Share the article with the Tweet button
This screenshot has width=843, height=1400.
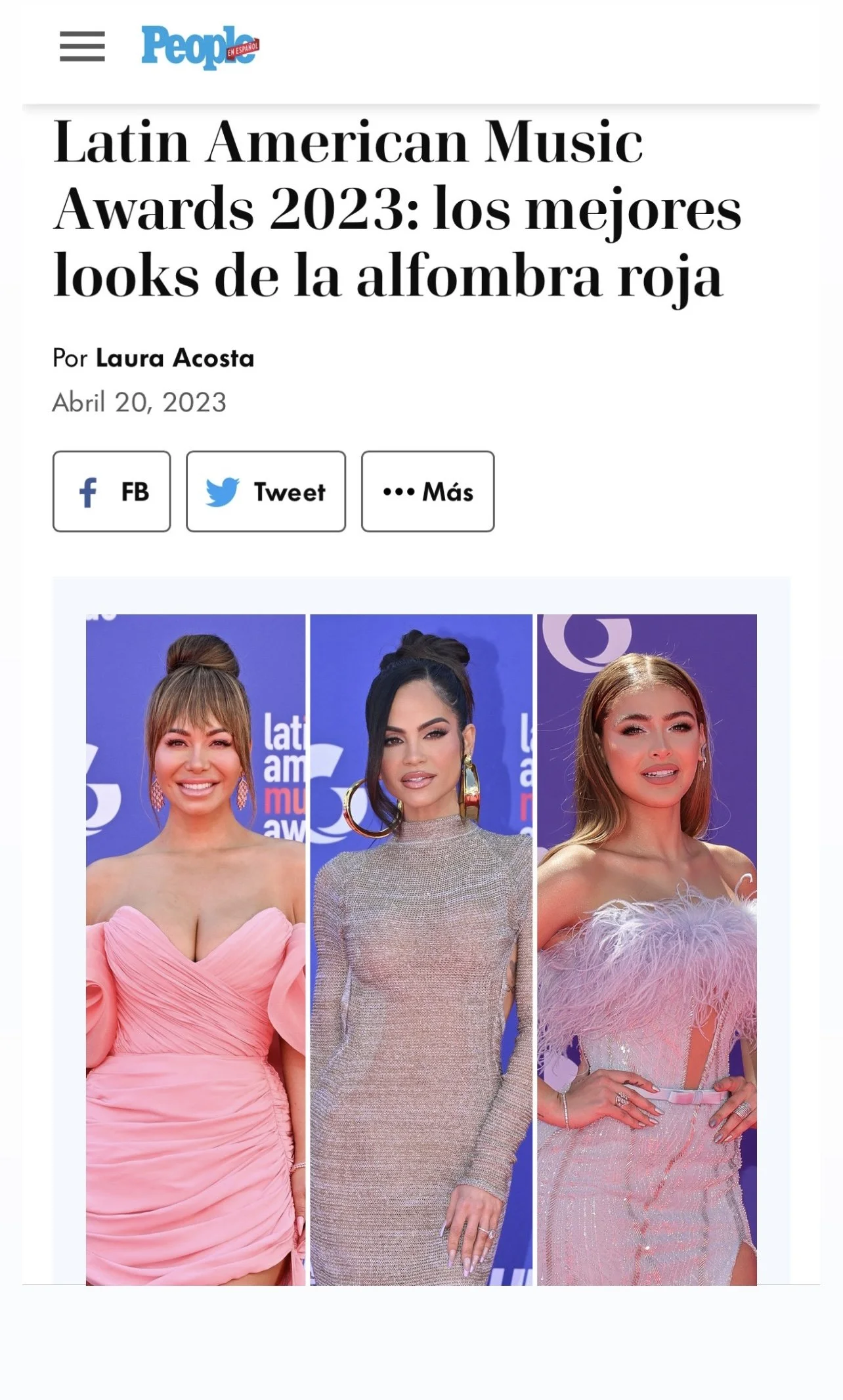point(266,491)
